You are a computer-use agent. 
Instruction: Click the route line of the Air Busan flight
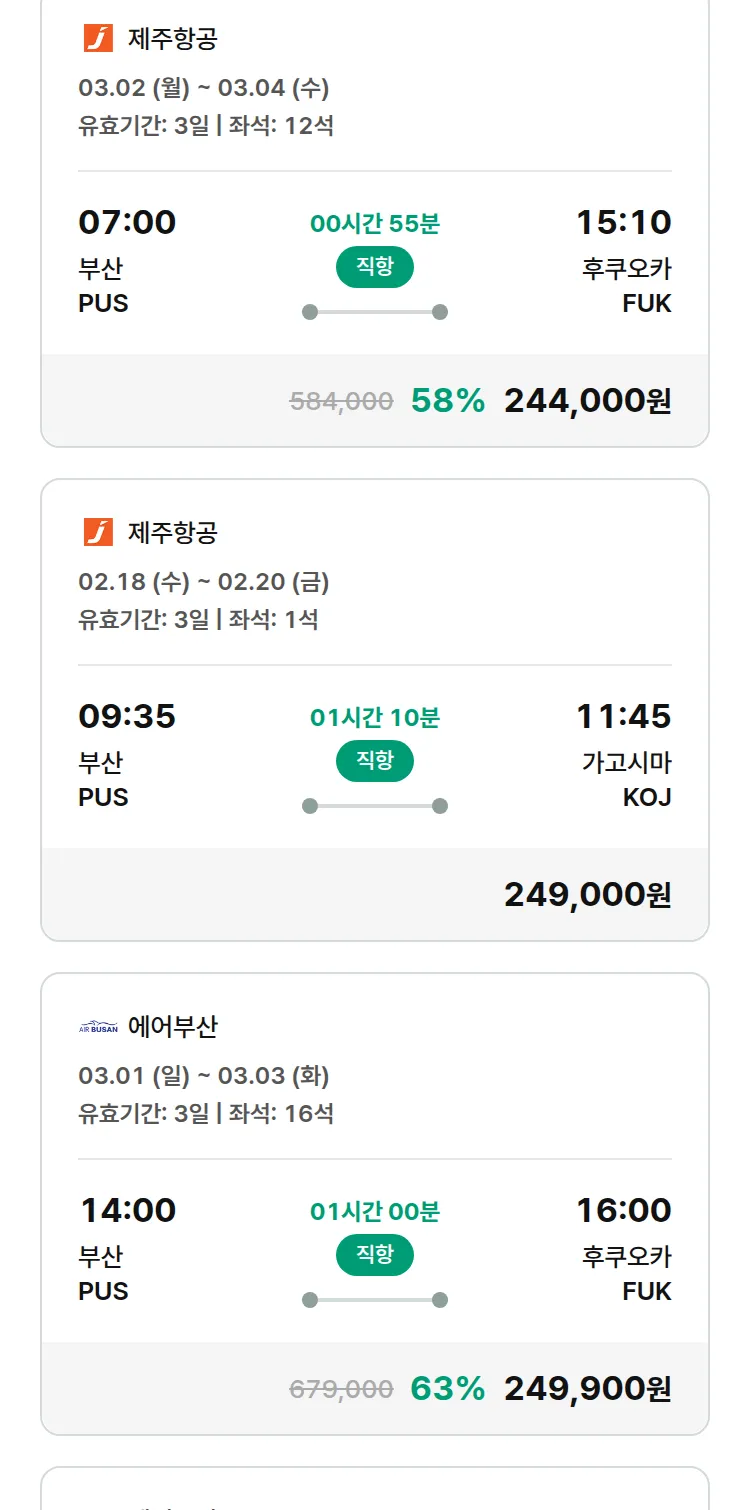pos(374,1300)
